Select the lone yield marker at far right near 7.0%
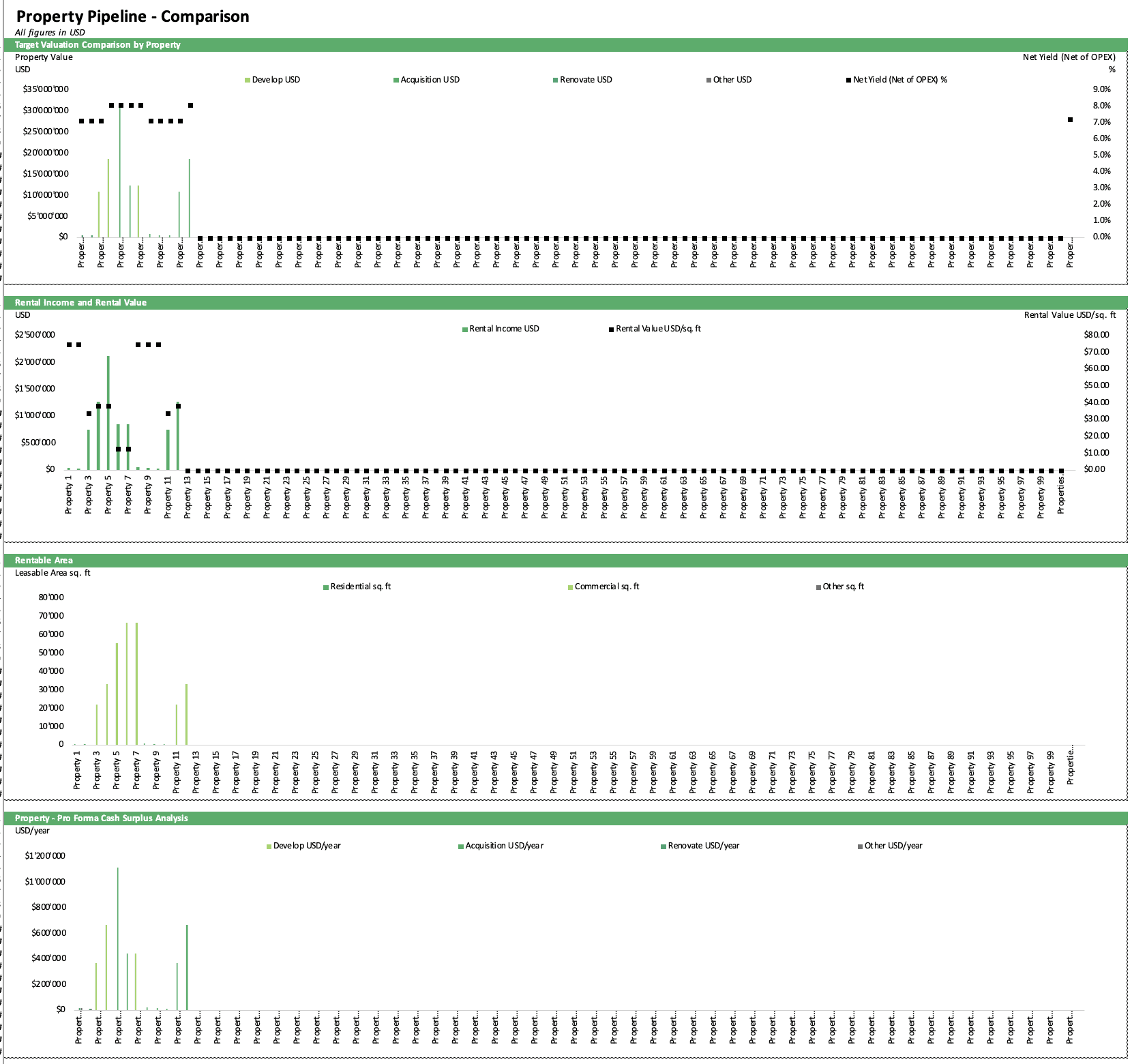This screenshot has height=1064, width=1132. (x=1070, y=120)
